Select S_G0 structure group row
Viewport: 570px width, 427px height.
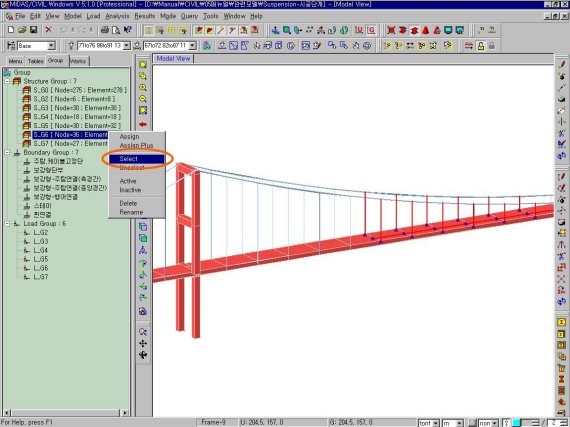point(80,90)
